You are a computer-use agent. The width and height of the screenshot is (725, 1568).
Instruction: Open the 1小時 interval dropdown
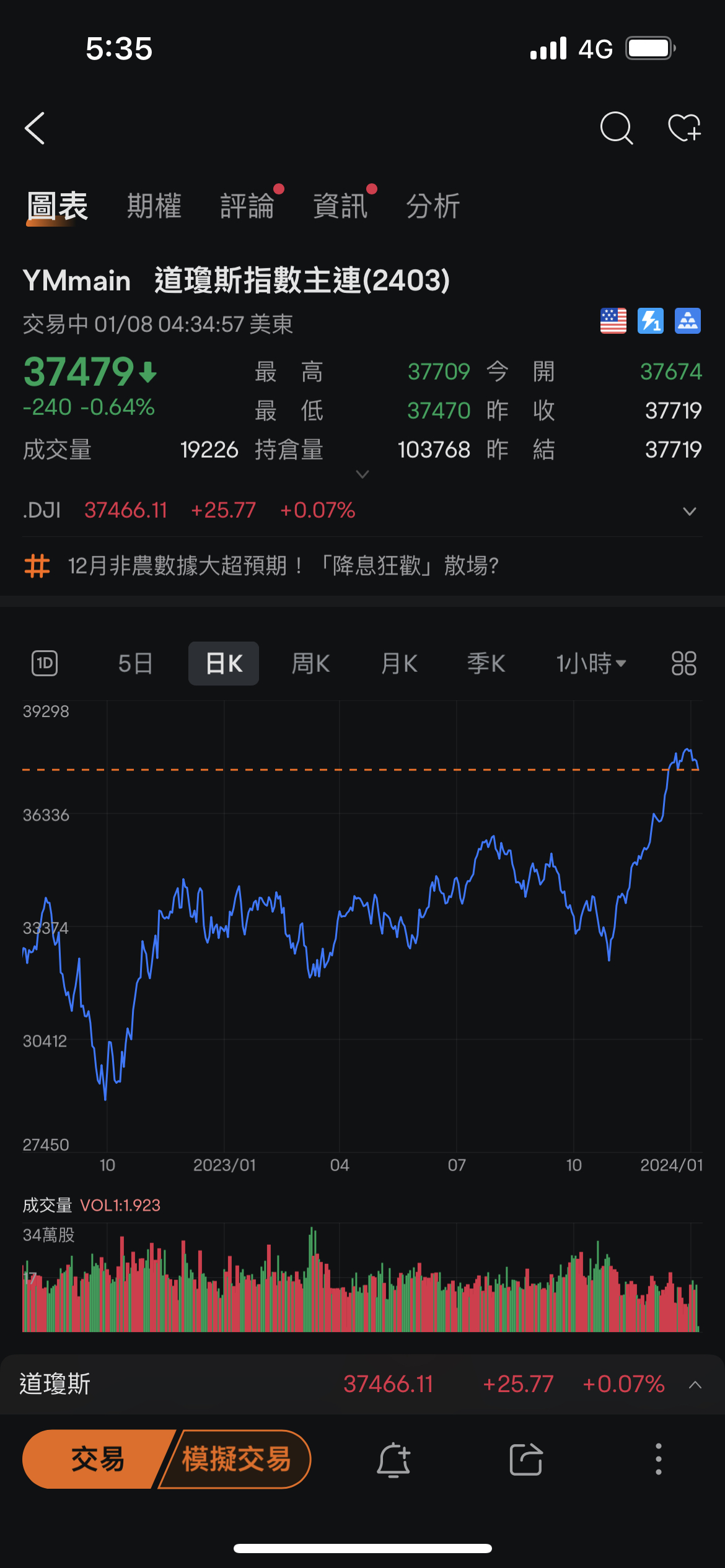point(591,663)
